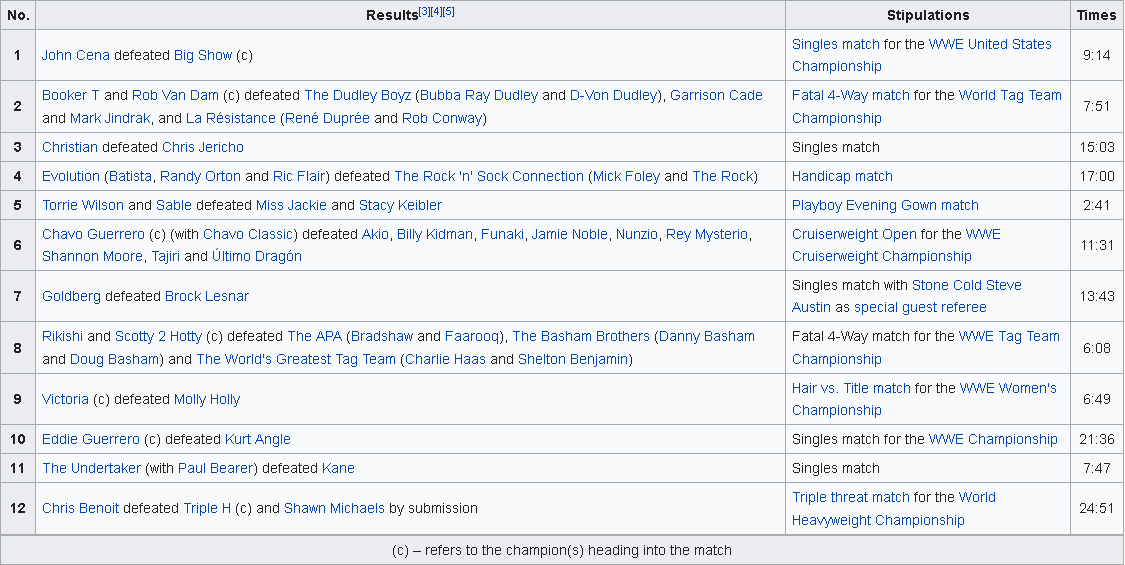Open the Garrison Cade link
Screen dimensions: 1125x565
[716, 95]
